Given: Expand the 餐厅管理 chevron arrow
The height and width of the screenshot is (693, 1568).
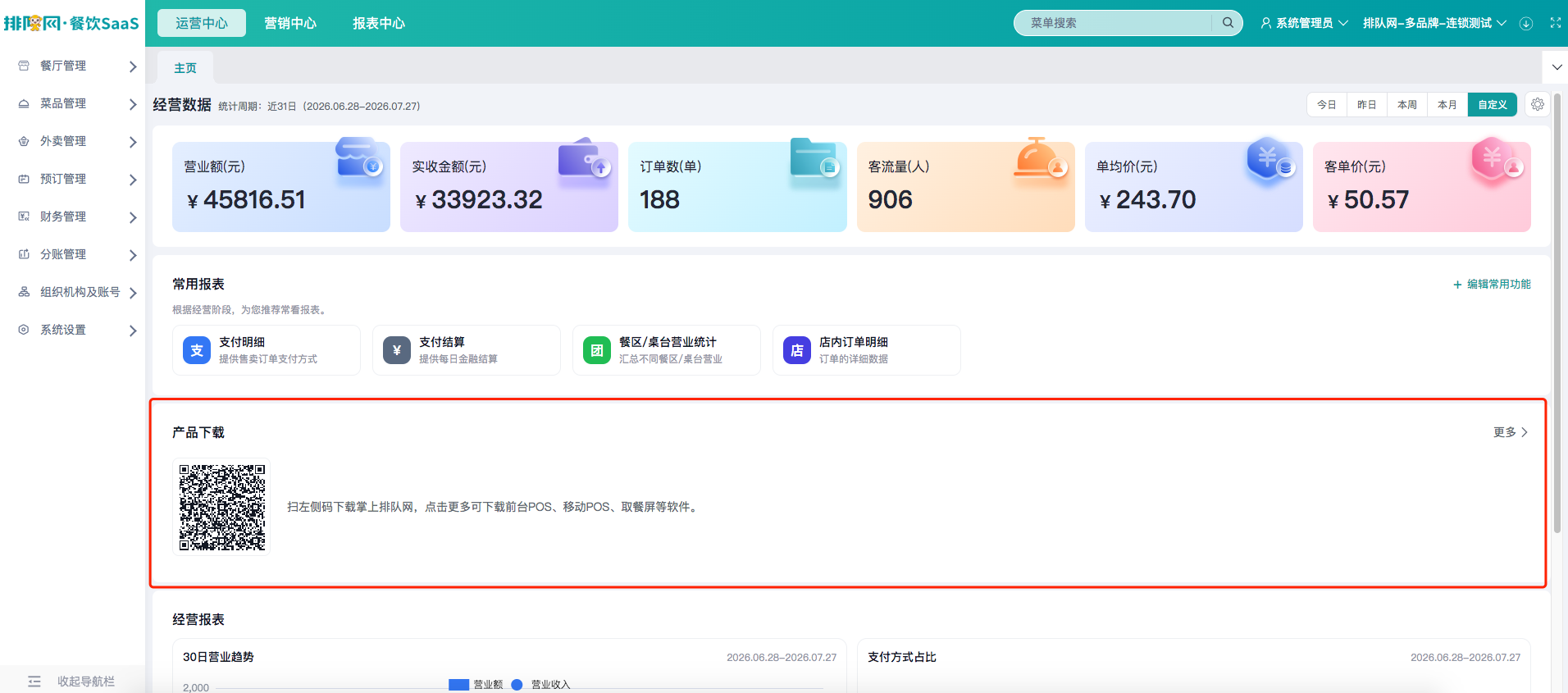Looking at the screenshot, I should pos(133,66).
